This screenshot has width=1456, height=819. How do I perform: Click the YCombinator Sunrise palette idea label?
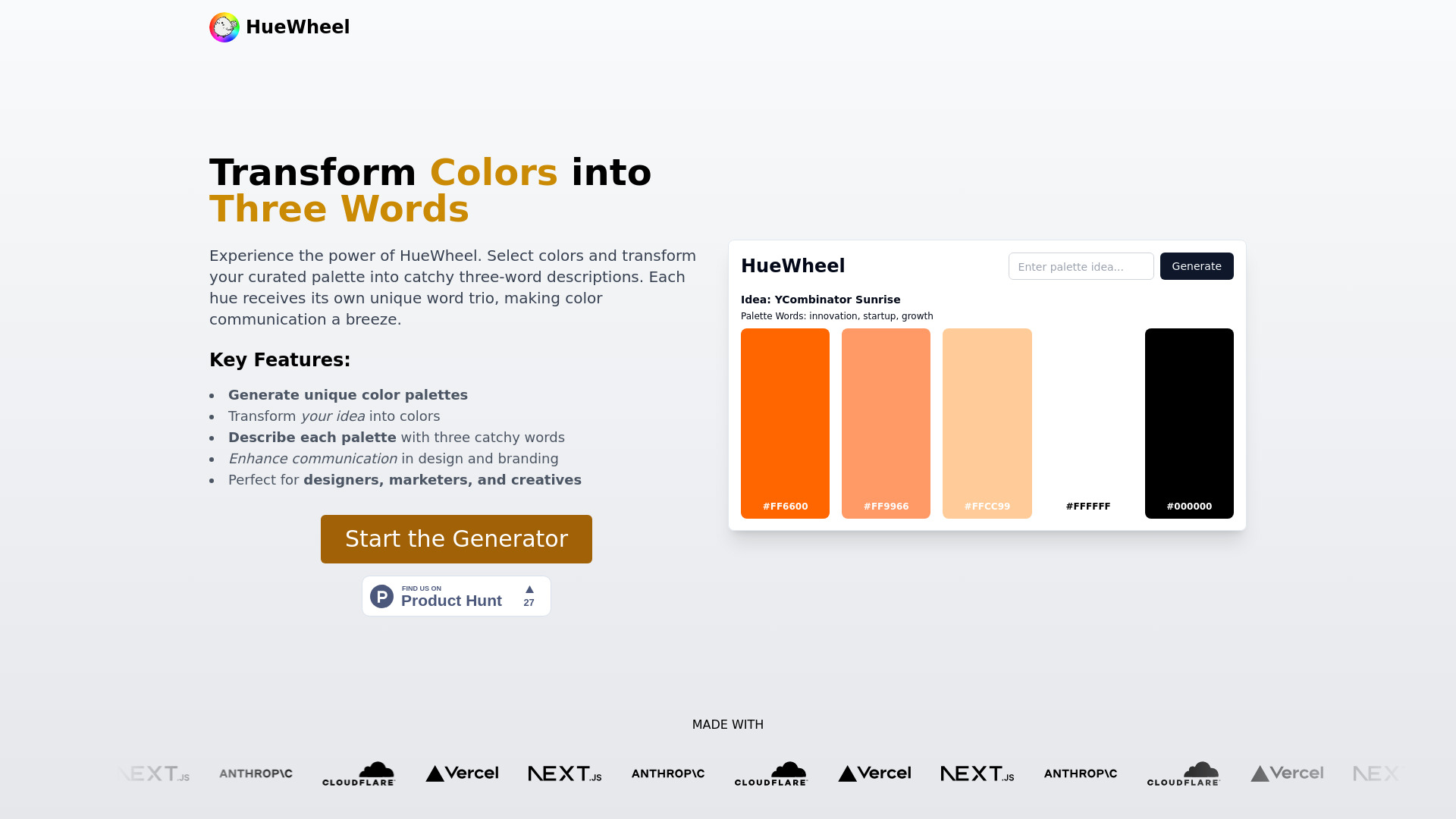click(820, 300)
